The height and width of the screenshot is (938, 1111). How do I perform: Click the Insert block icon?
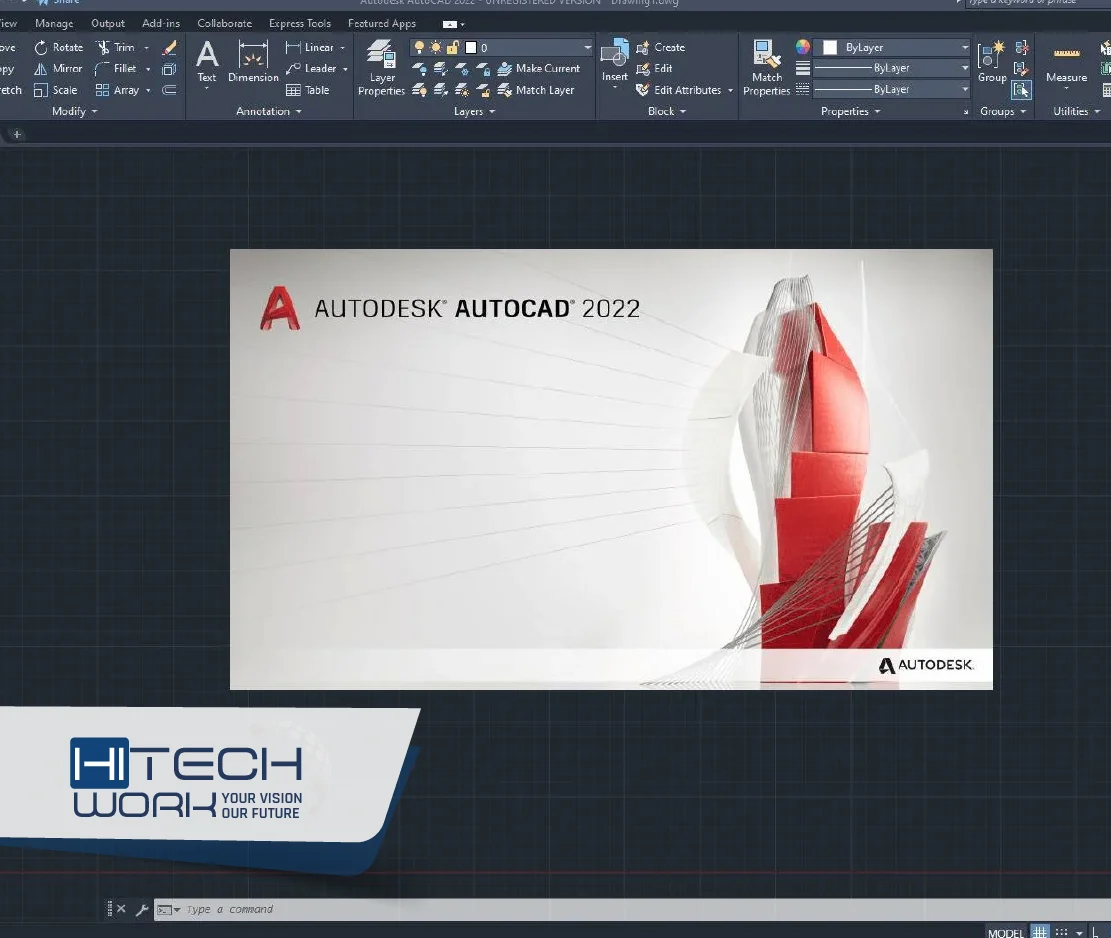click(x=614, y=53)
